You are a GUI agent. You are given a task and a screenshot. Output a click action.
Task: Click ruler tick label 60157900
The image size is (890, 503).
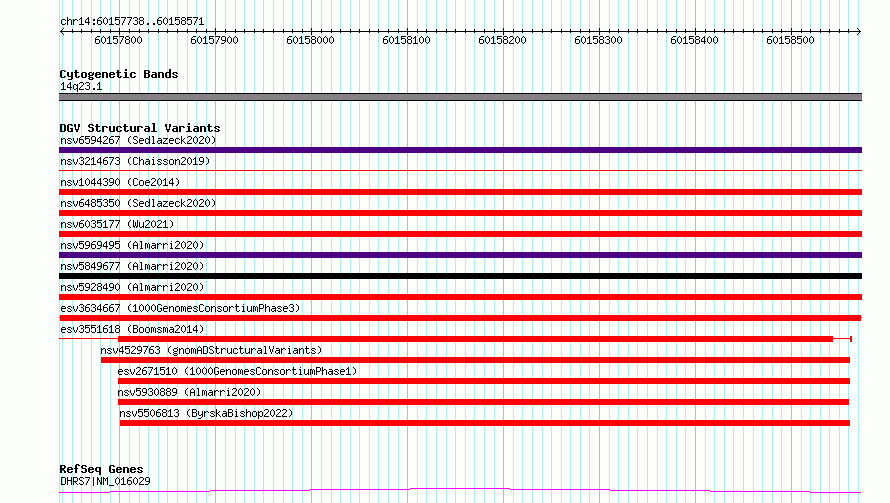(215, 40)
